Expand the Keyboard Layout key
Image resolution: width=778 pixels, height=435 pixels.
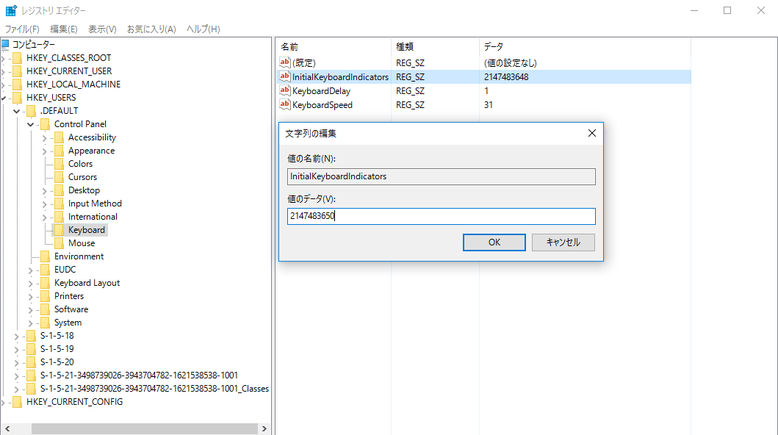[x=31, y=283]
